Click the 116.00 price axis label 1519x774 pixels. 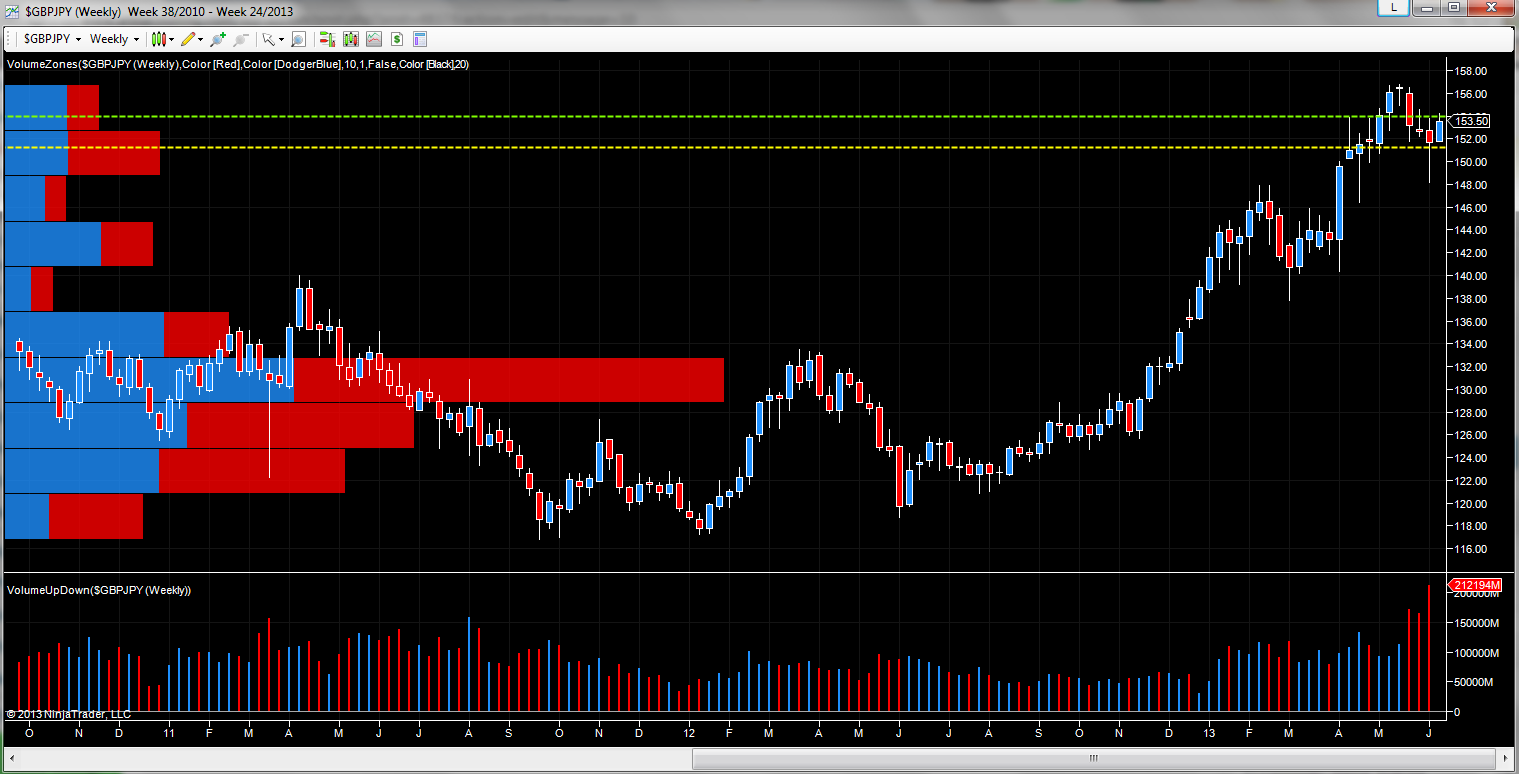1471,550
